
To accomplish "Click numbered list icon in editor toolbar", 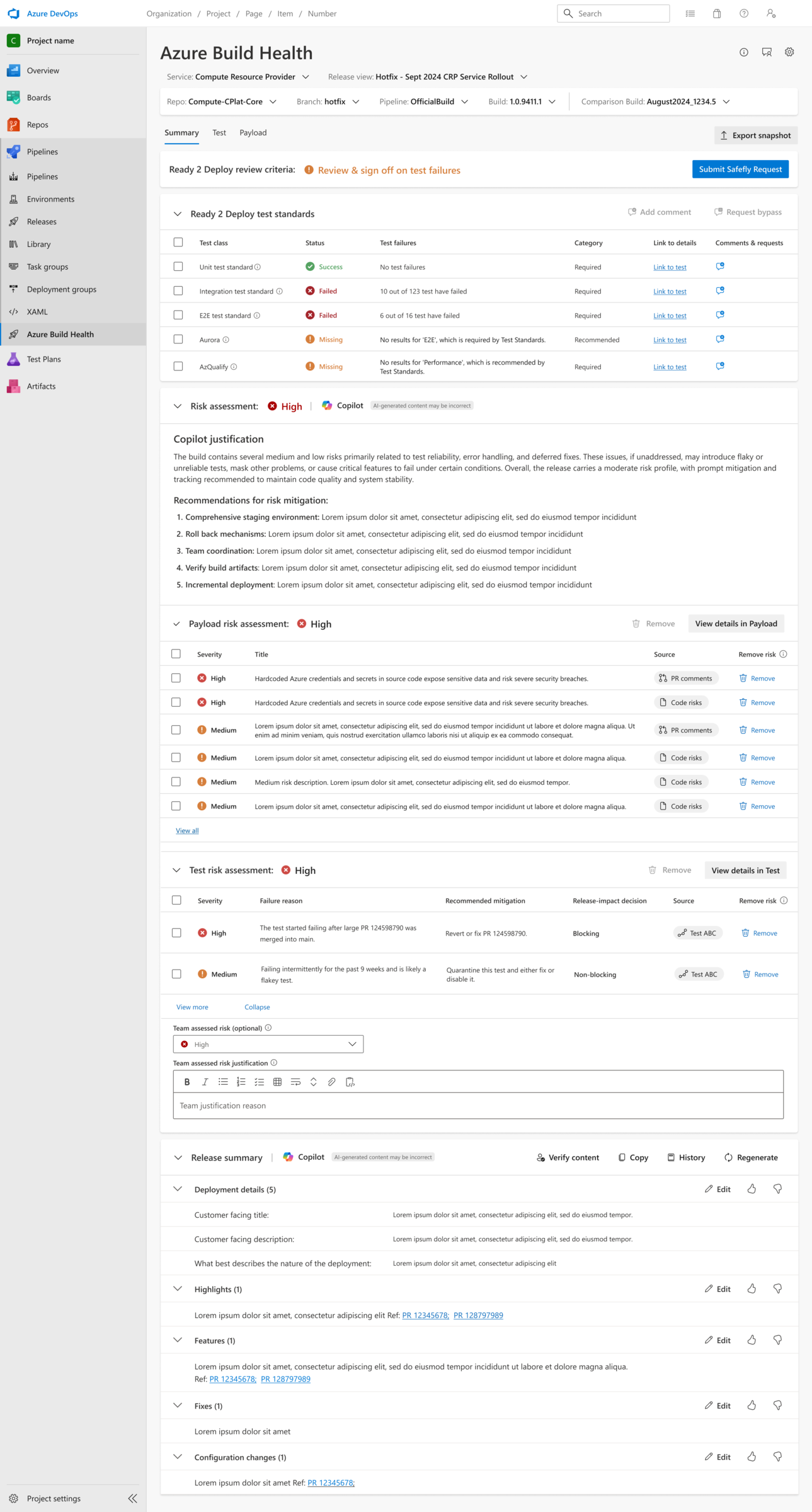I will coord(241,1082).
